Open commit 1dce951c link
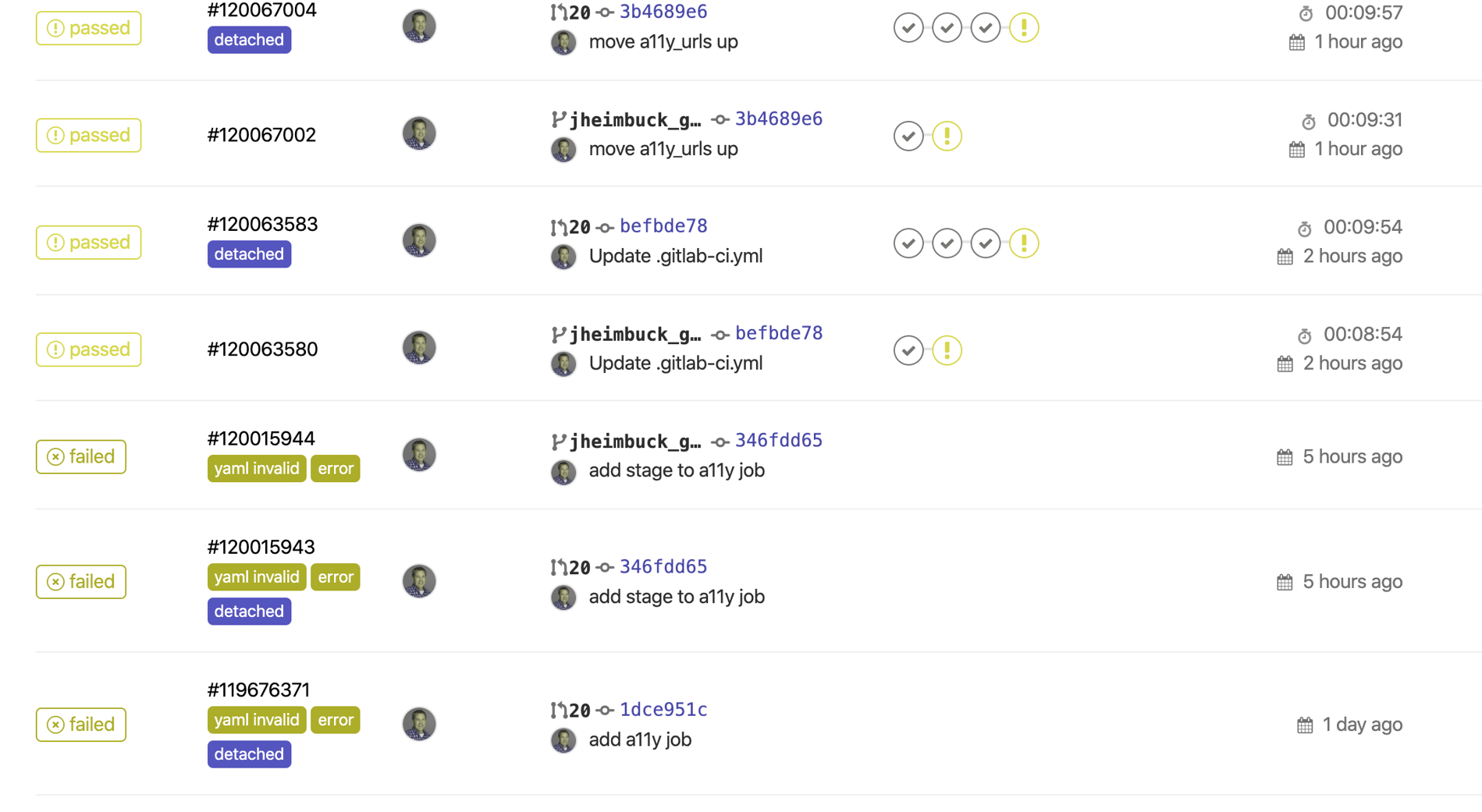The height and width of the screenshot is (812, 1482). [663, 710]
